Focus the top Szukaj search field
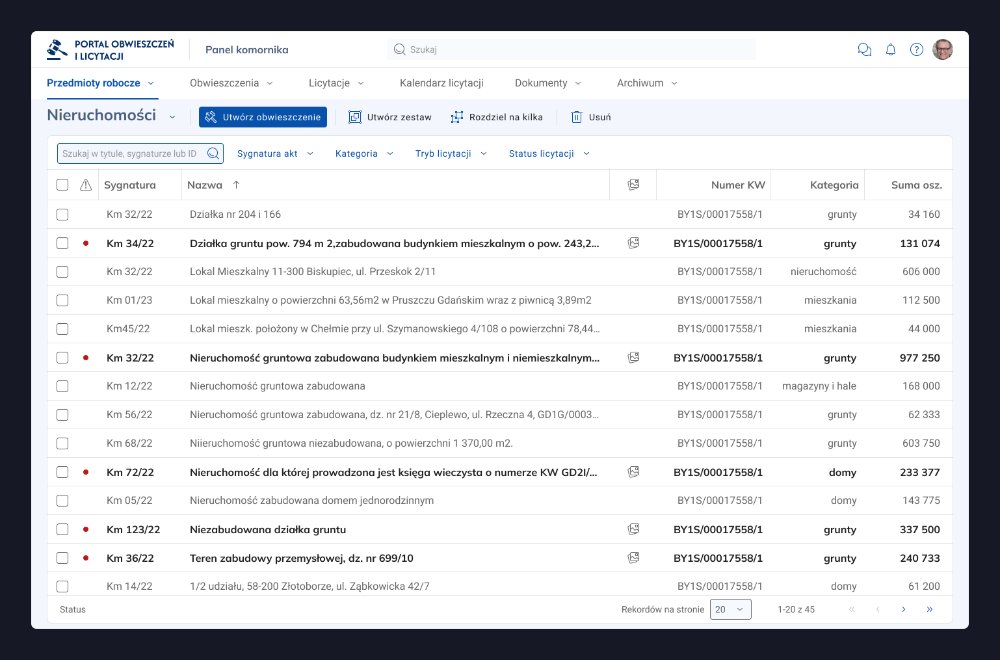This screenshot has height=660, width=1000. click(x=571, y=49)
